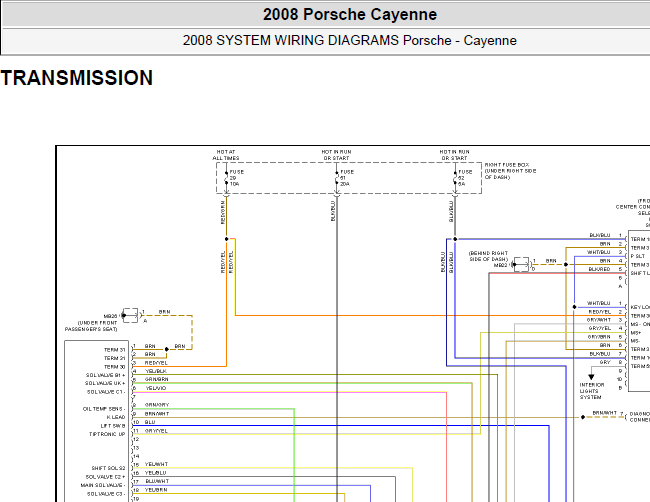Click the 'RED/GRN' vertical wire label

tap(223, 213)
